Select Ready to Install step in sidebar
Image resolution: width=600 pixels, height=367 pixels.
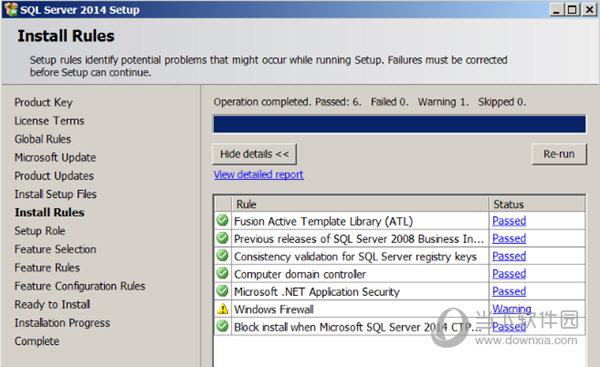coord(52,304)
